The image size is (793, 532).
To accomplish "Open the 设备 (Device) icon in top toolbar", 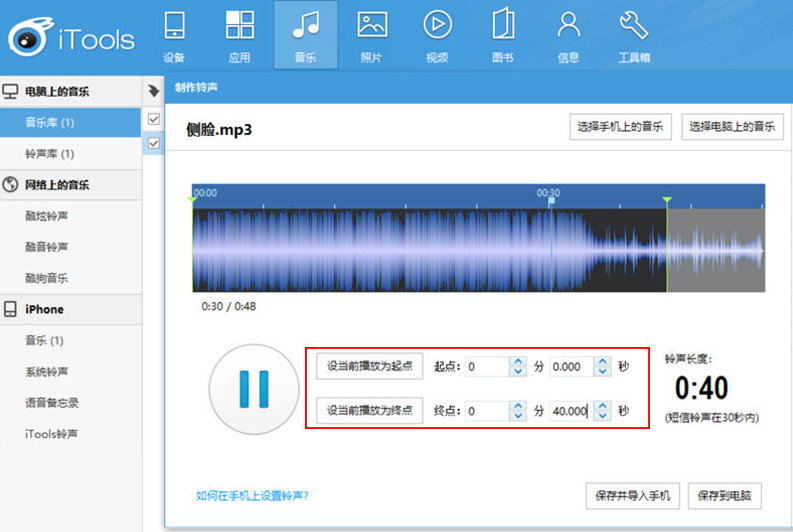I will (174, 27).
